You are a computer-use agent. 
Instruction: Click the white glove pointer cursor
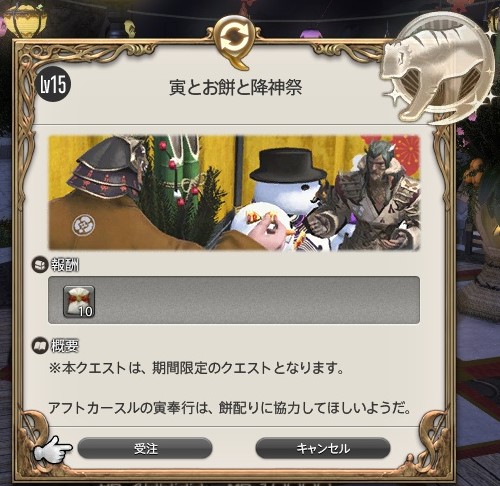pos(53,449)
